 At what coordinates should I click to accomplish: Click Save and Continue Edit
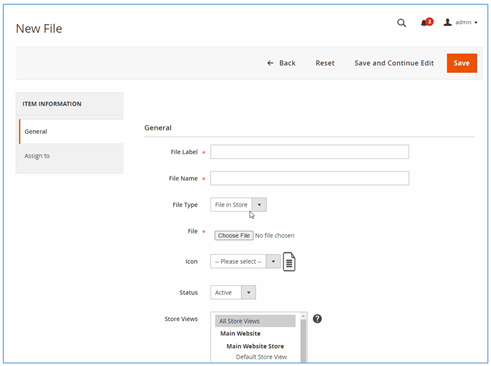(394, 63)
